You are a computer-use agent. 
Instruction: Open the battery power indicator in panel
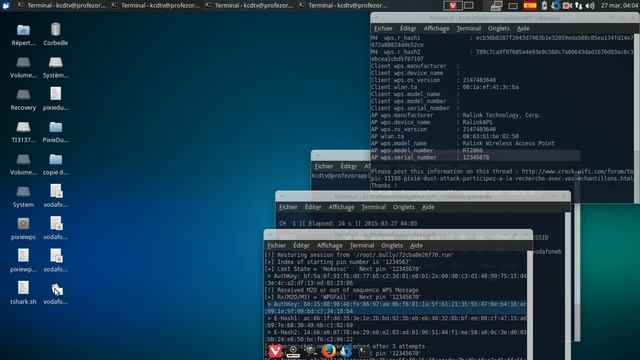click(x=544, y=5)
